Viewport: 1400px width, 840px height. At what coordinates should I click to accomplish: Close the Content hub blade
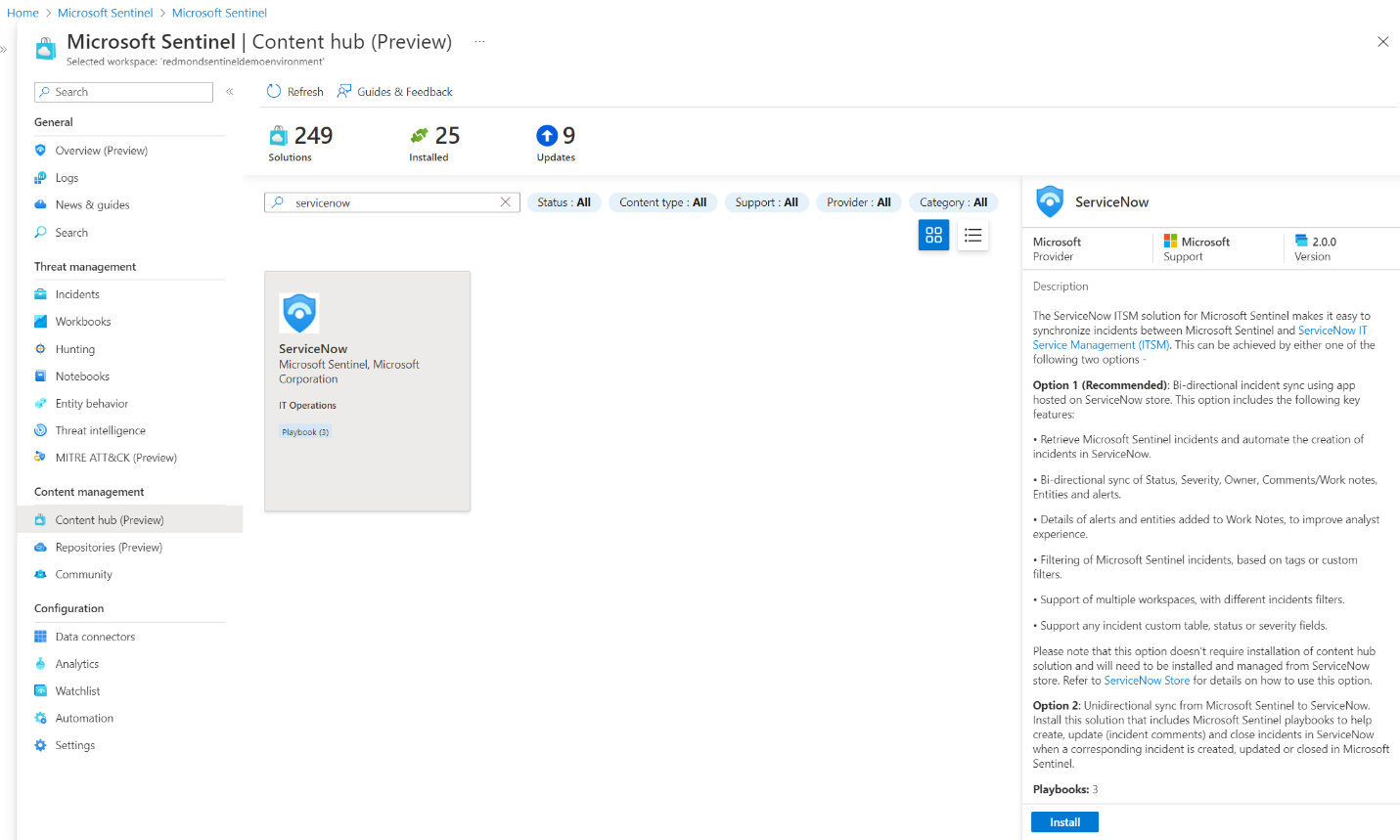(1382, 42)
